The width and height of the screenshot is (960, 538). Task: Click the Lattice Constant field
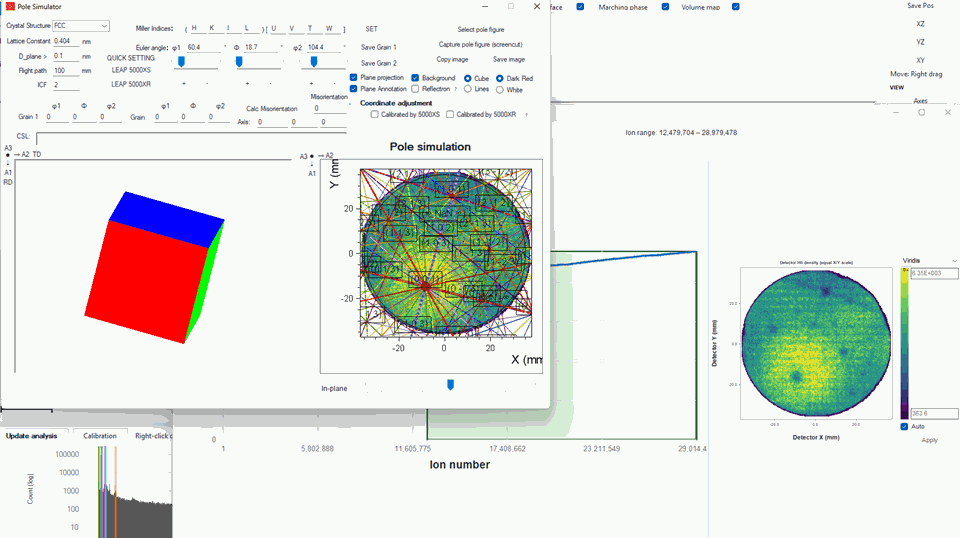(x=66, y=41)
